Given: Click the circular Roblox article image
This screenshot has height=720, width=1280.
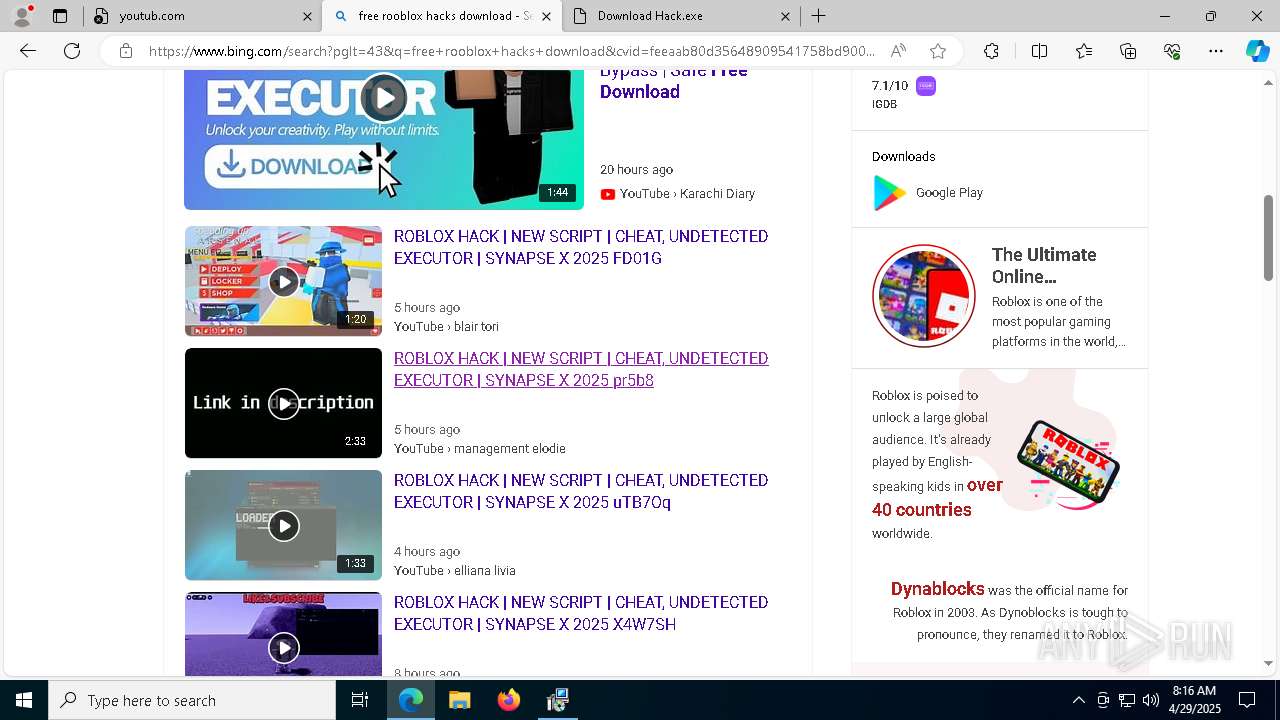Looking at the screenshot, I should click(x=923, y=296).
